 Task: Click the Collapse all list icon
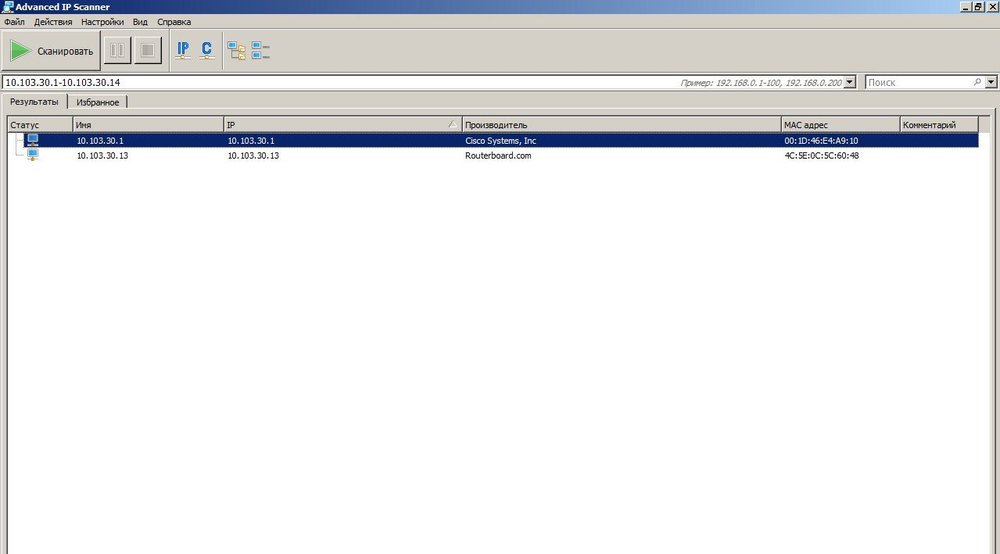tap(261, 50)
